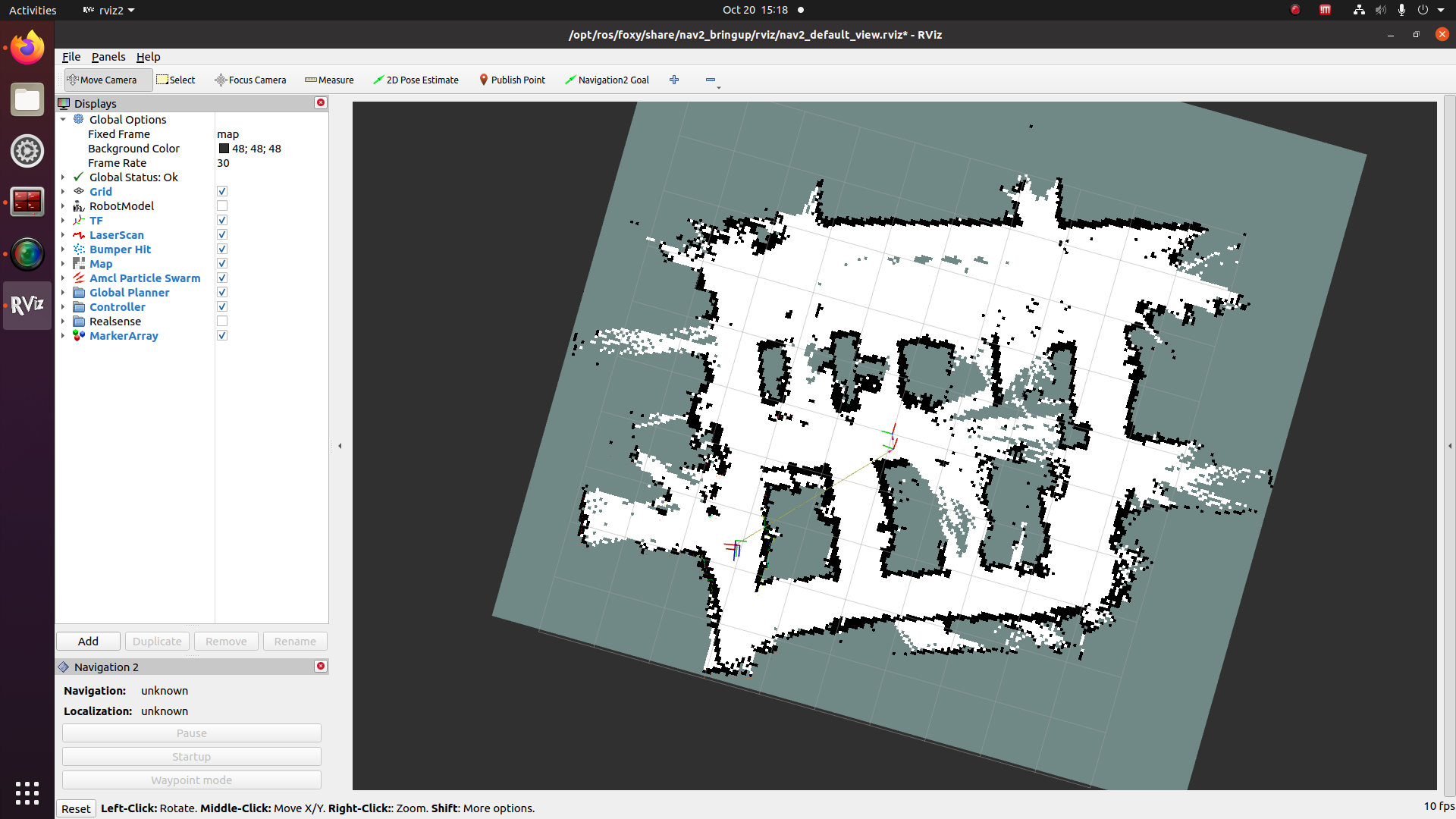Open the File menu
The width and height of the screenshot is (1456, 819).
pos(71,57)
